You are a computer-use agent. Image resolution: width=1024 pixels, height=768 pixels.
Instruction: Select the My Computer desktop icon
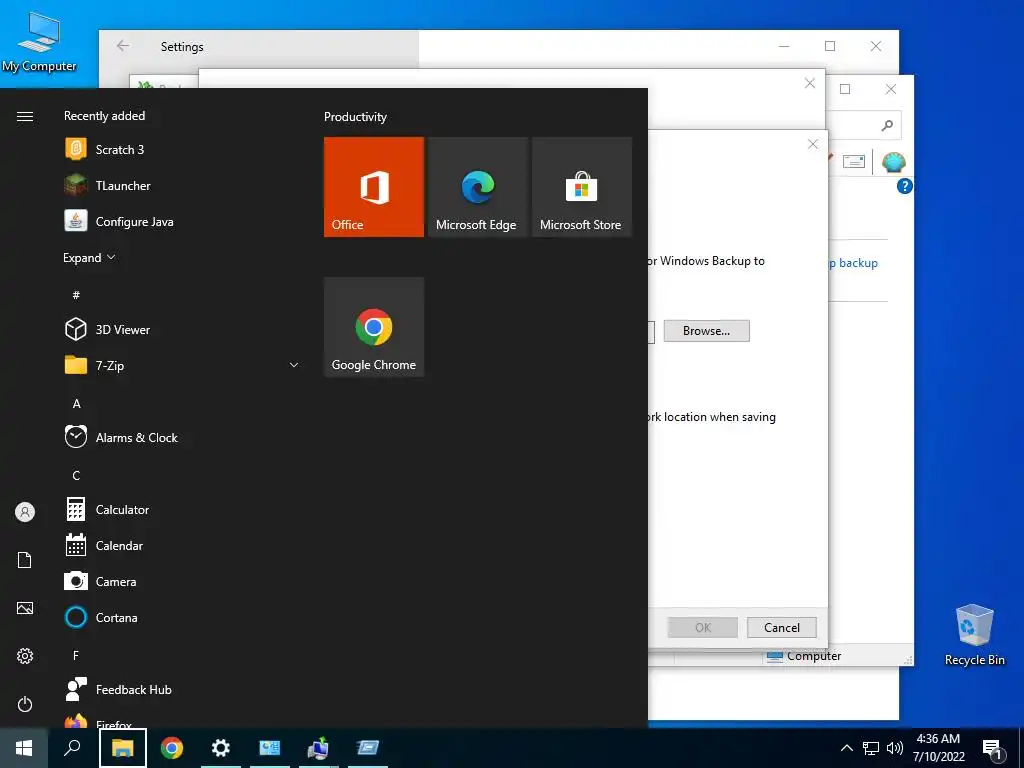[x=39, y=42]
